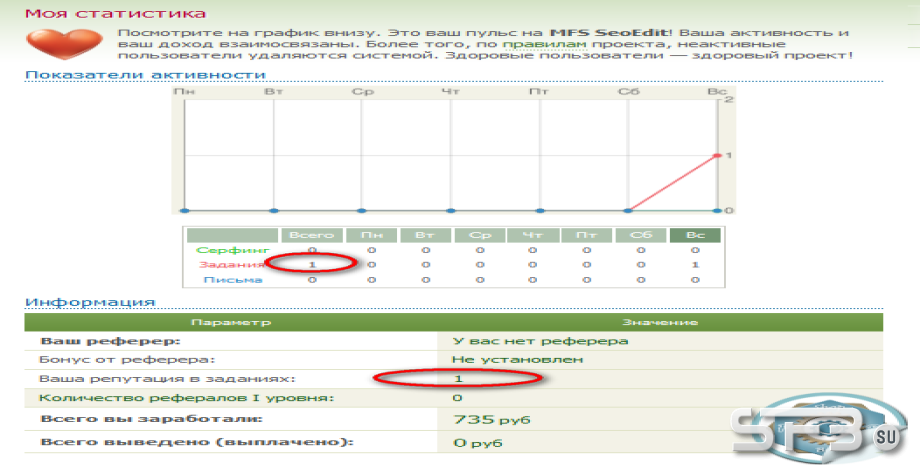The width and height of the screenshot is (920, 470).
Task: Click the red heart icon
Action: (64, 43)
